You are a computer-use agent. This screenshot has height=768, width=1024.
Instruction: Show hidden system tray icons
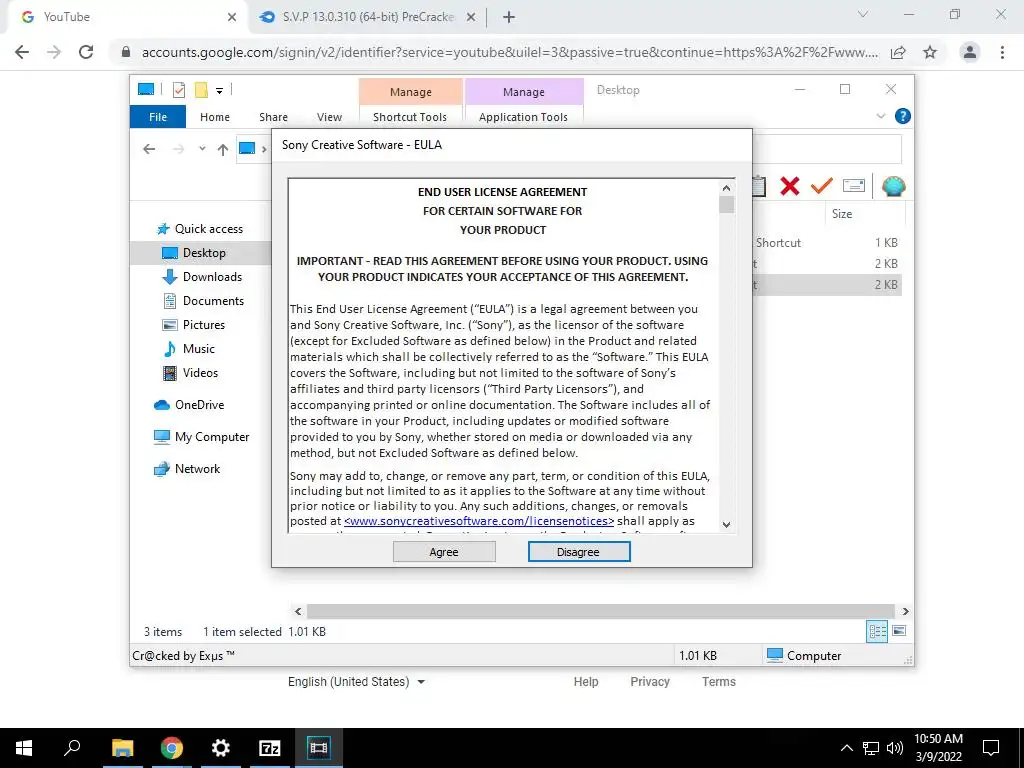tap(846, 748)
